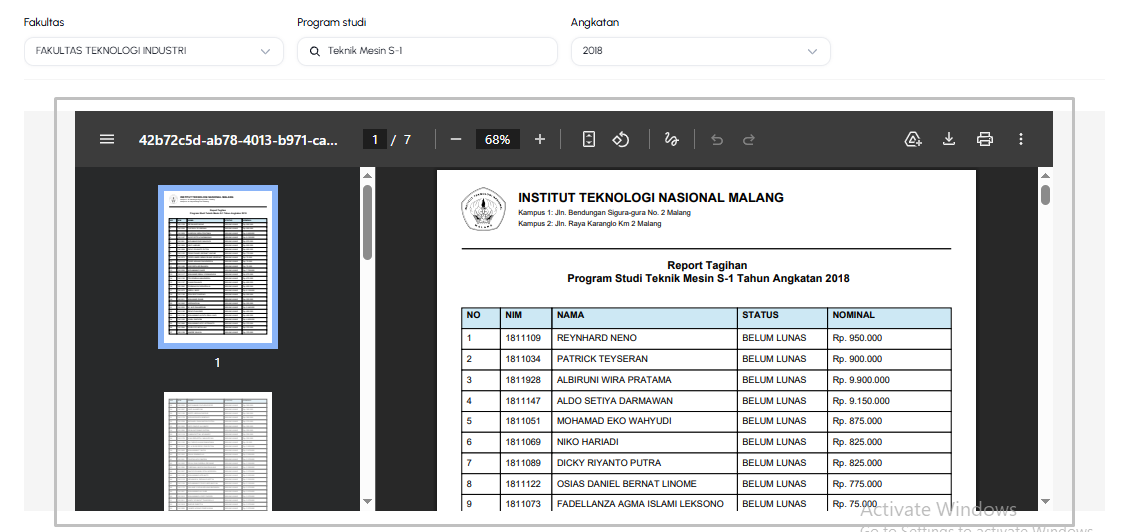Image resolution: width=1135 pixels, height=532 pixels.
Task: Select the page number input box
Action: tap(374, 139)
